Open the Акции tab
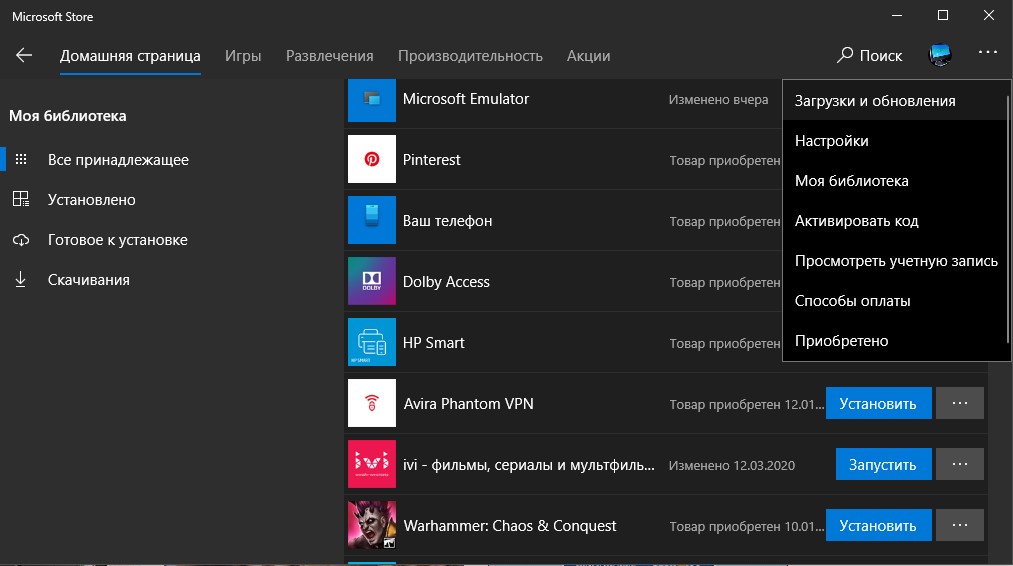The width and height of the screenshot is (1013, 566). (x=589, y=56)
